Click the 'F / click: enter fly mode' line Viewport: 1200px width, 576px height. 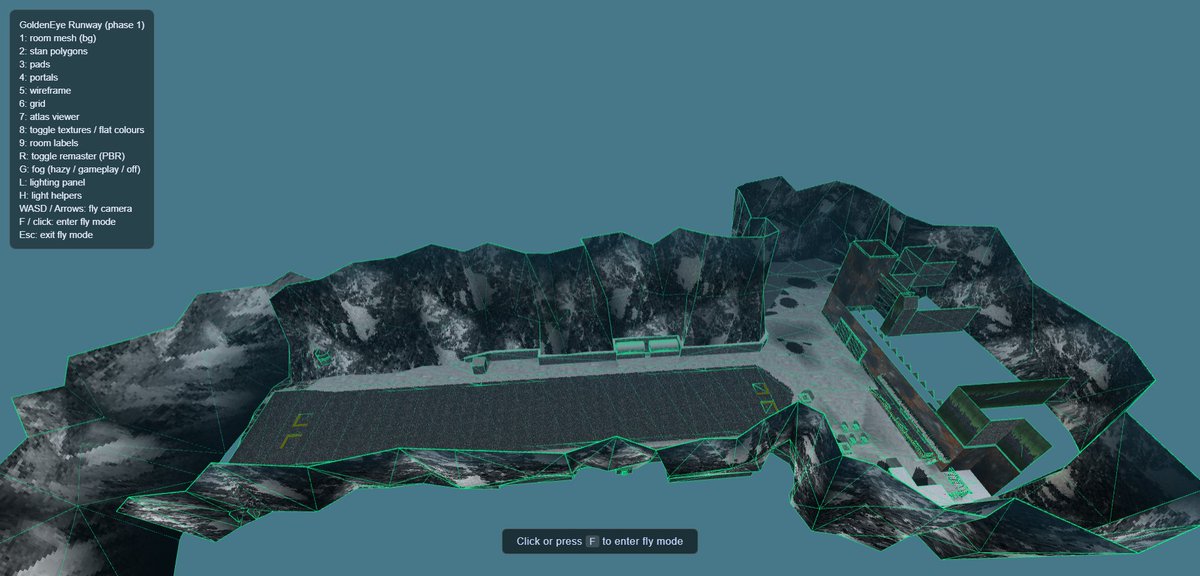point(67,221)
